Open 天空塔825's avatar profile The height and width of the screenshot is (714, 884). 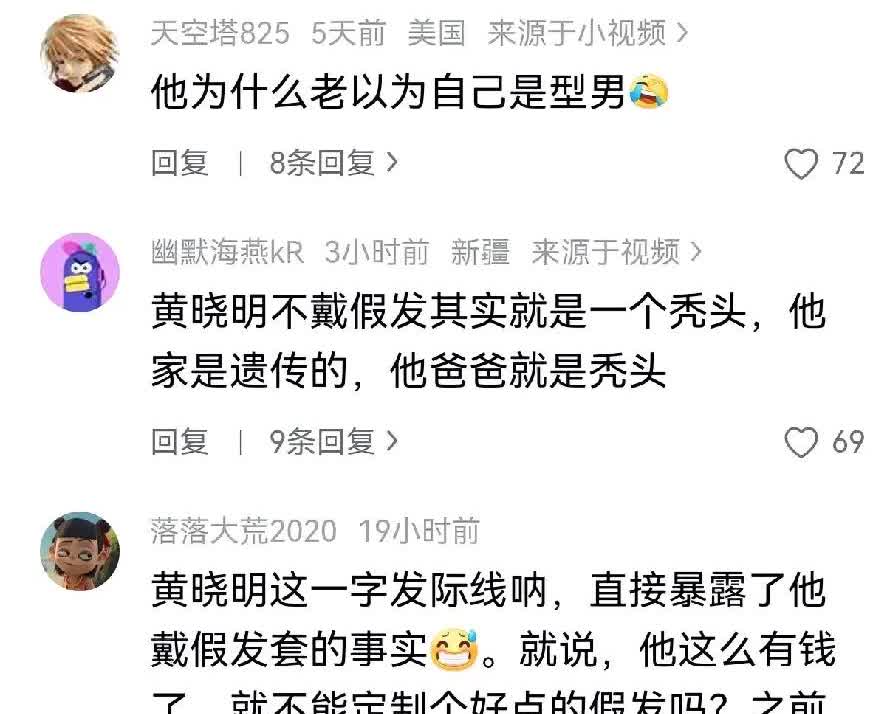(x=79, y=54)
